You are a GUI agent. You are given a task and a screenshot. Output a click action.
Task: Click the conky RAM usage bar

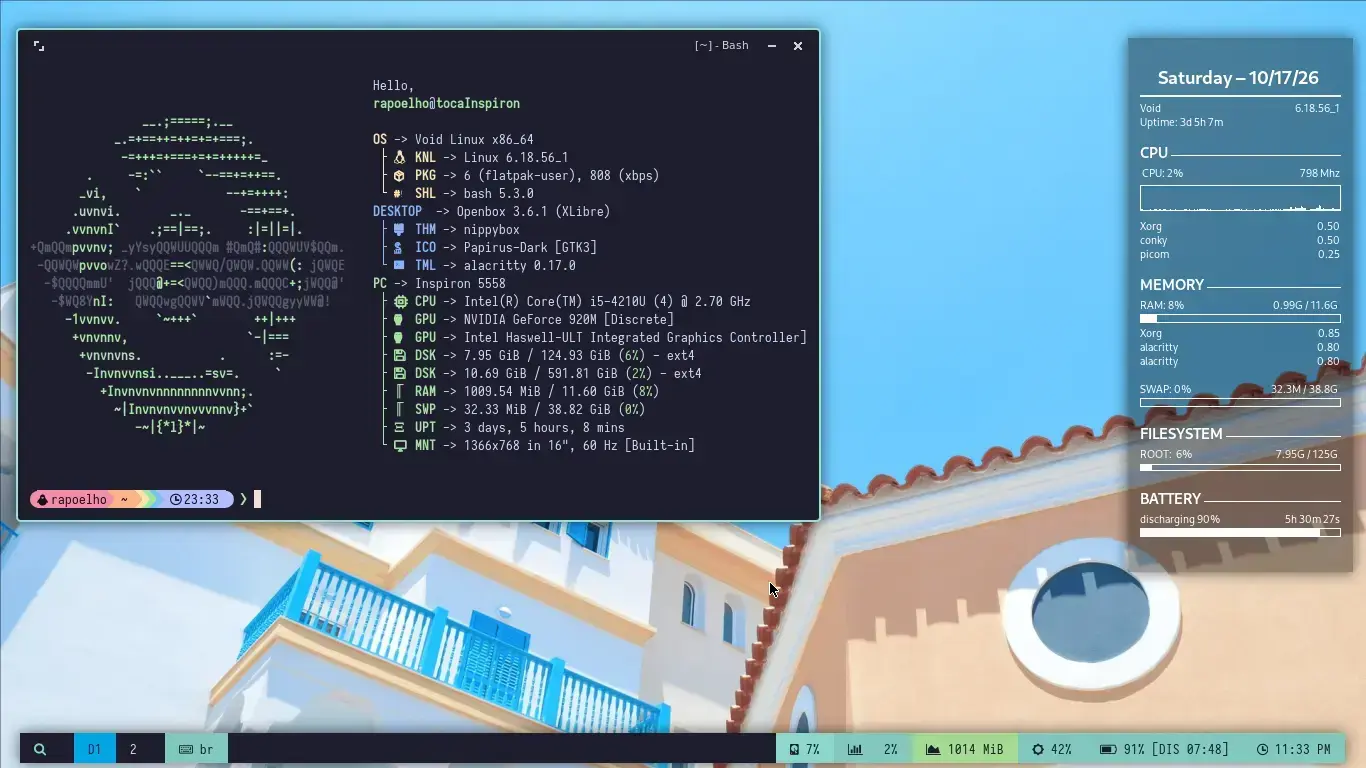(1240, 318)
